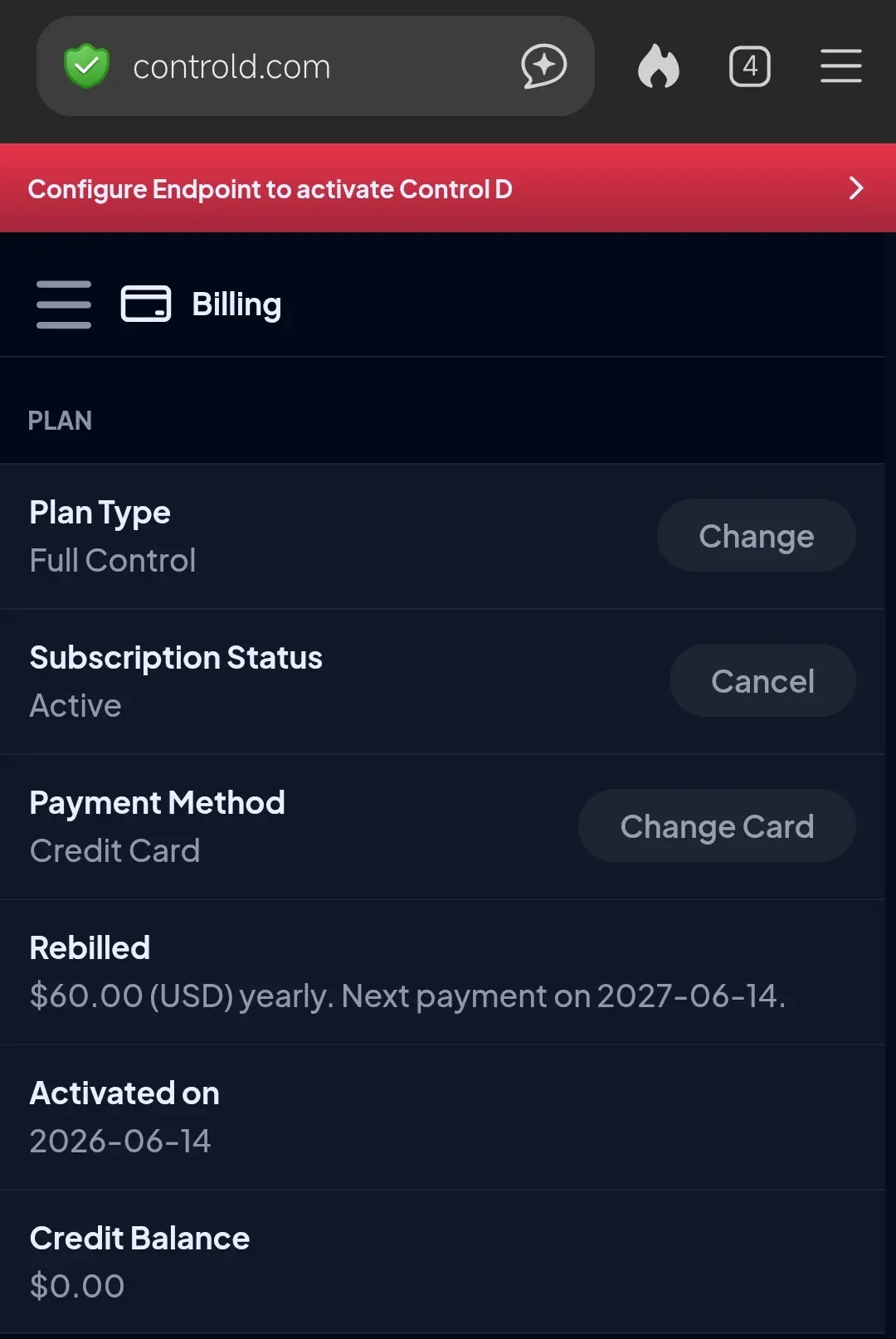Cancel the active subscription
Screen dimensions: 896x1339
762,680
